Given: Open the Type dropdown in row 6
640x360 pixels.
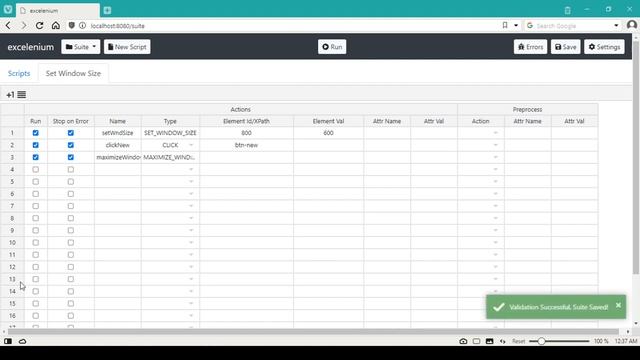Looking at the screenshot, I should (191, 194).
